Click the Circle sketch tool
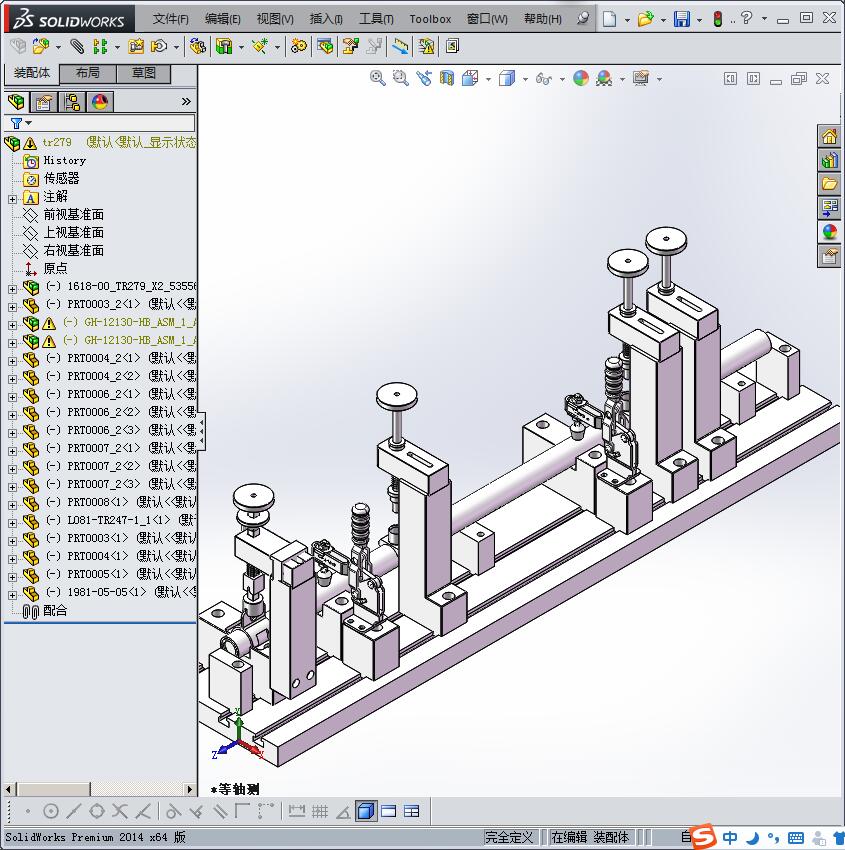845x850 pixels. [50, 811]
